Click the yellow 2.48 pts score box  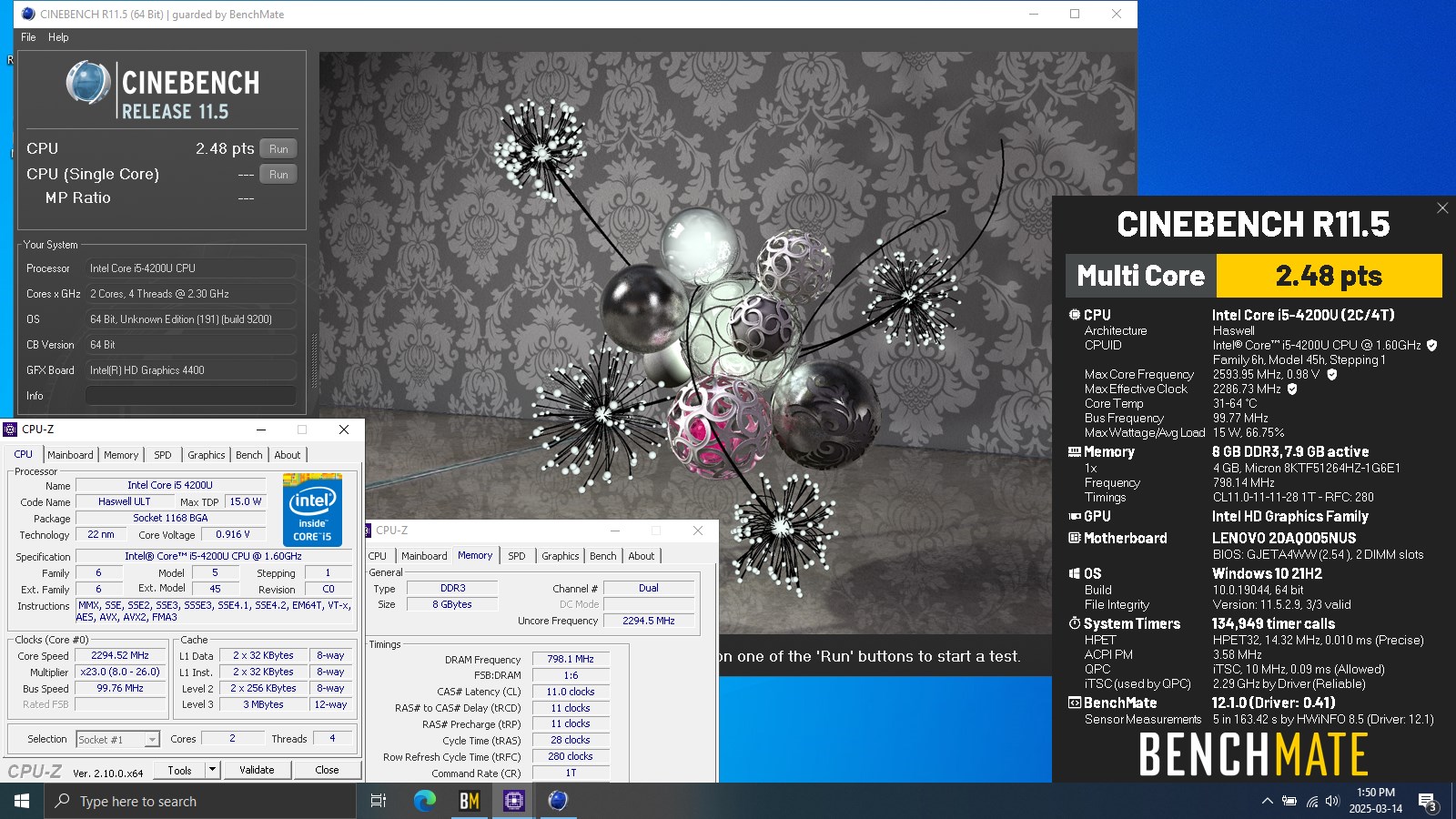[x=1329, y=276]
